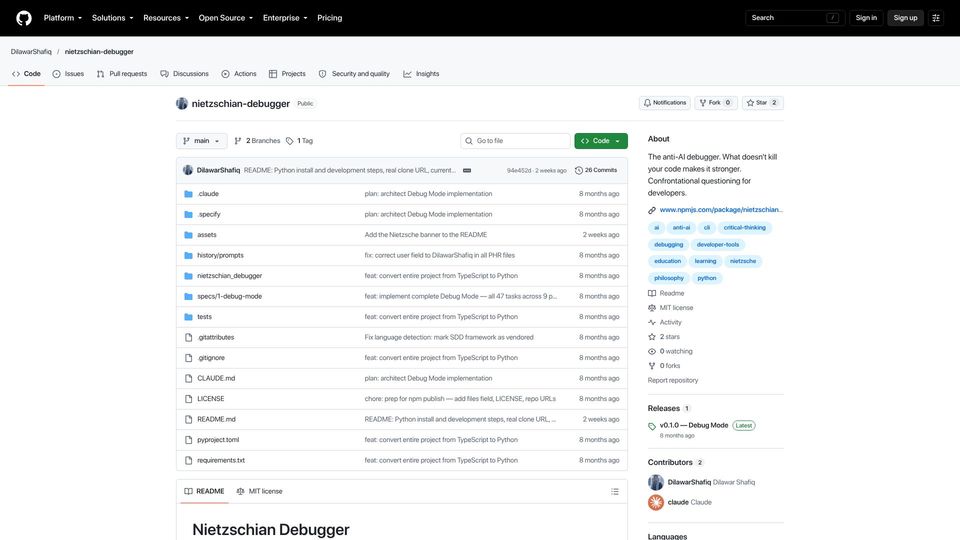The height and width of the screenshot is (540, 960).
Task: Open the Discussions tab
Action: coord(184,73)
